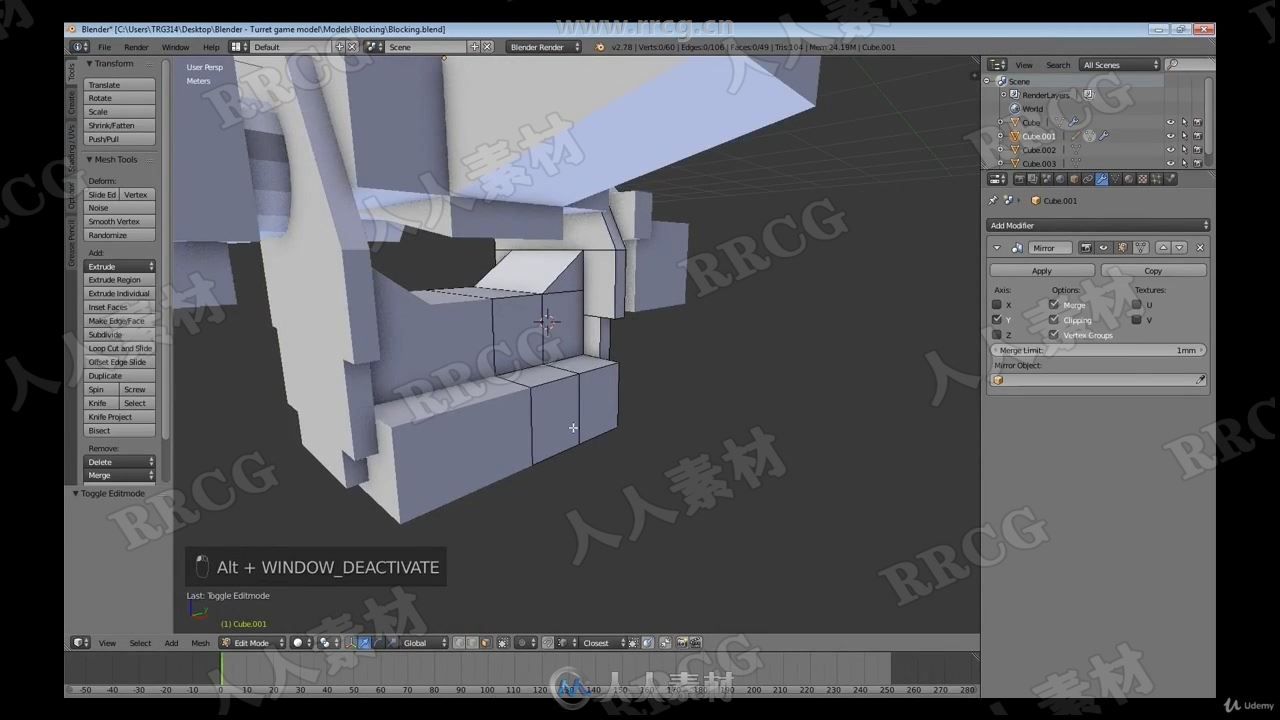The width and height of the screenshot is (1280, 720).
Task: Delete Scene with X button
Action: point(487,47)
